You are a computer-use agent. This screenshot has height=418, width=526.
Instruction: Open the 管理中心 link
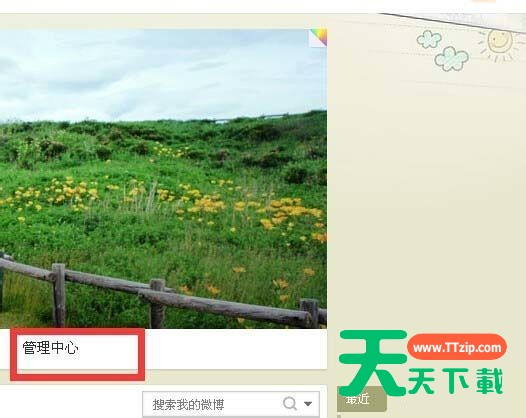50,348
